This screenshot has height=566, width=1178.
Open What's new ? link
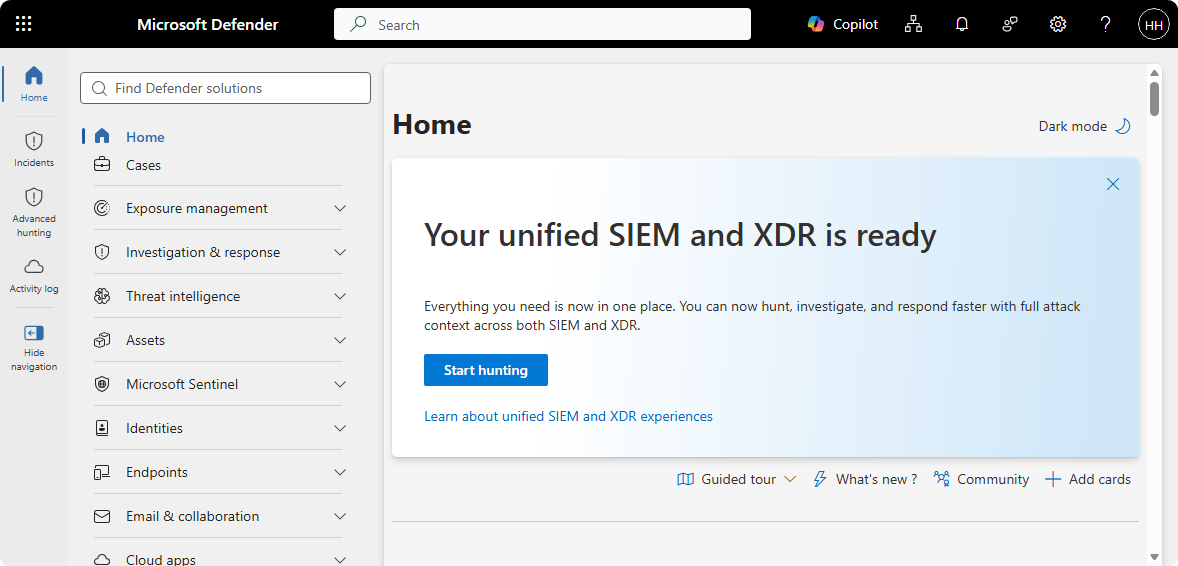click(876, 479)
